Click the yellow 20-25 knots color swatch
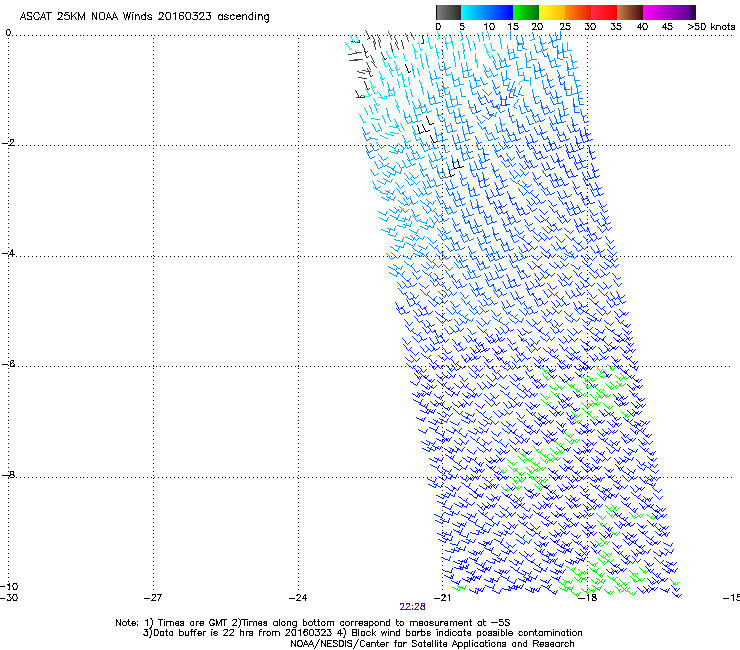 (552, 12)
